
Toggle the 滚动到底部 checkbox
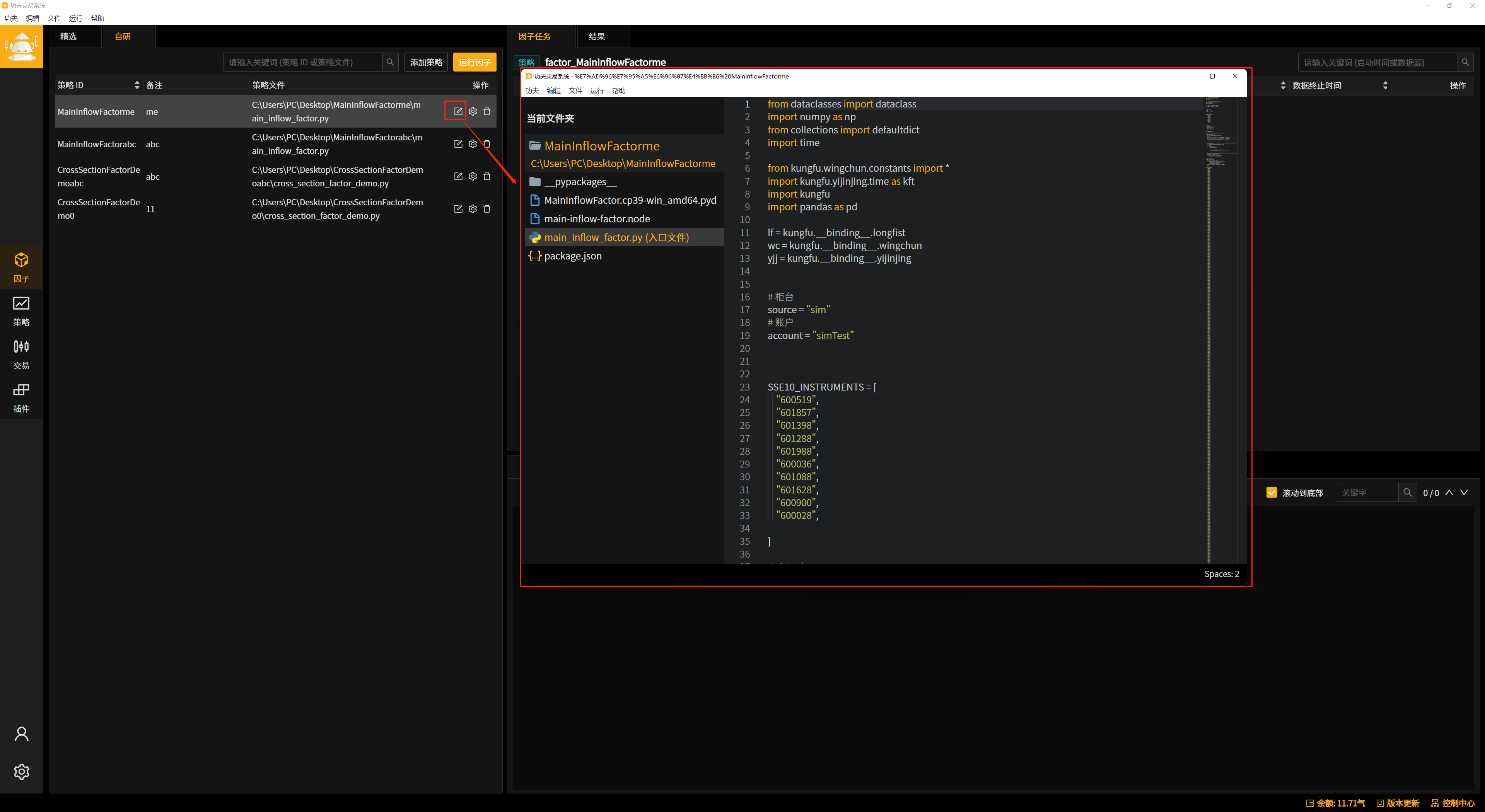[1272, 492]
